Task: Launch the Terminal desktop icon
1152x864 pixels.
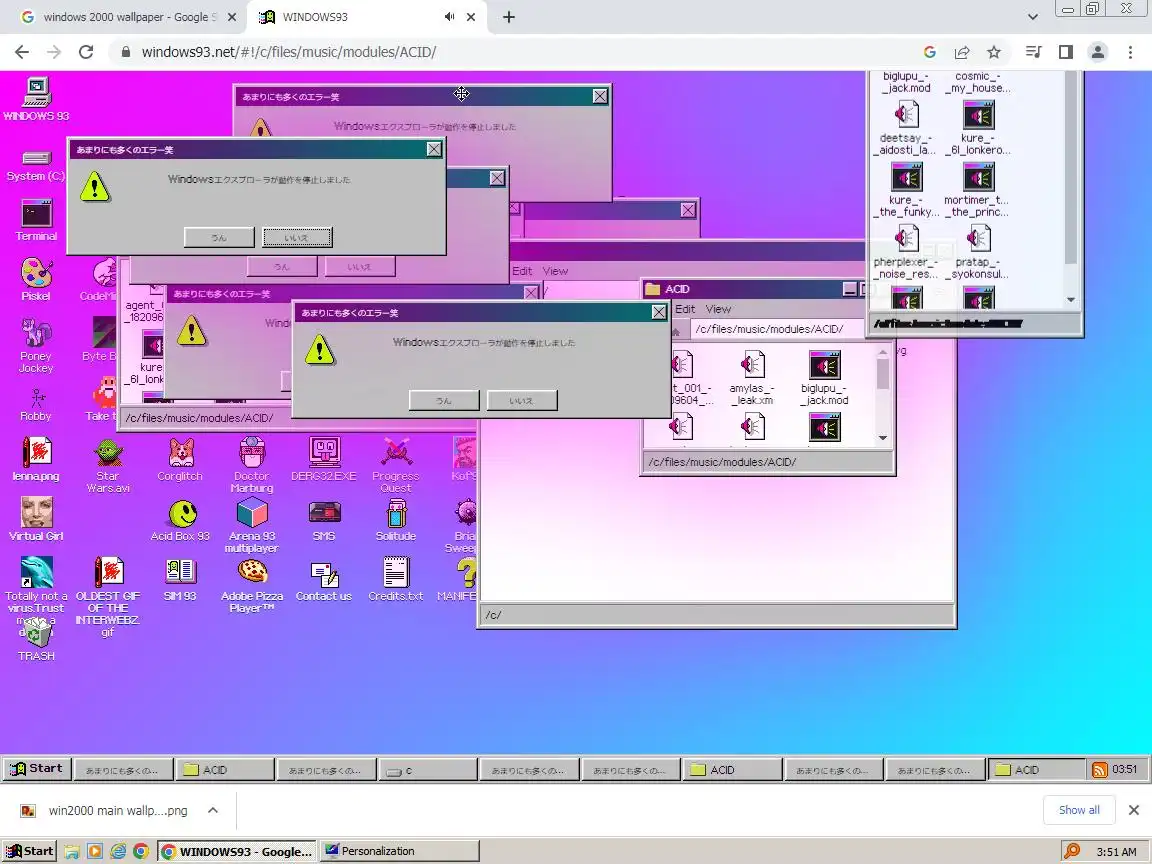Action: click(36, 220)
